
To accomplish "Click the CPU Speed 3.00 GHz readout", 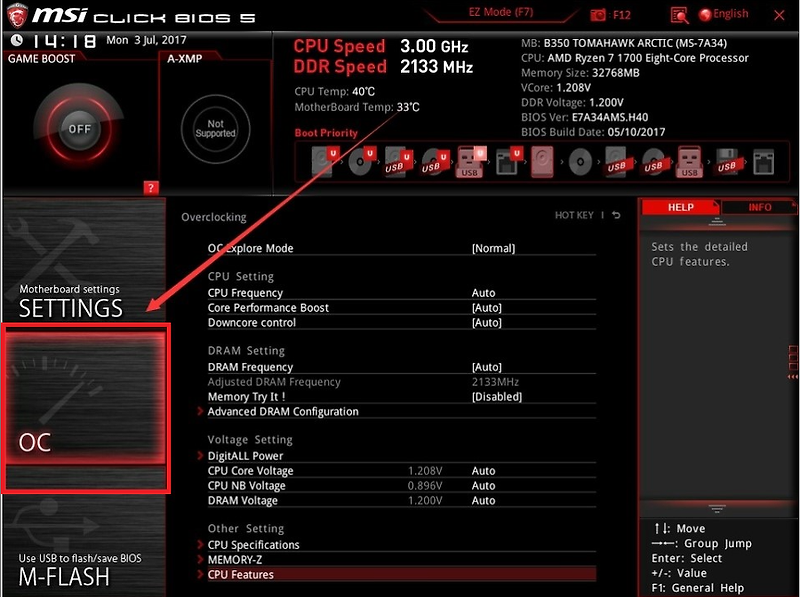I will 381,46.
